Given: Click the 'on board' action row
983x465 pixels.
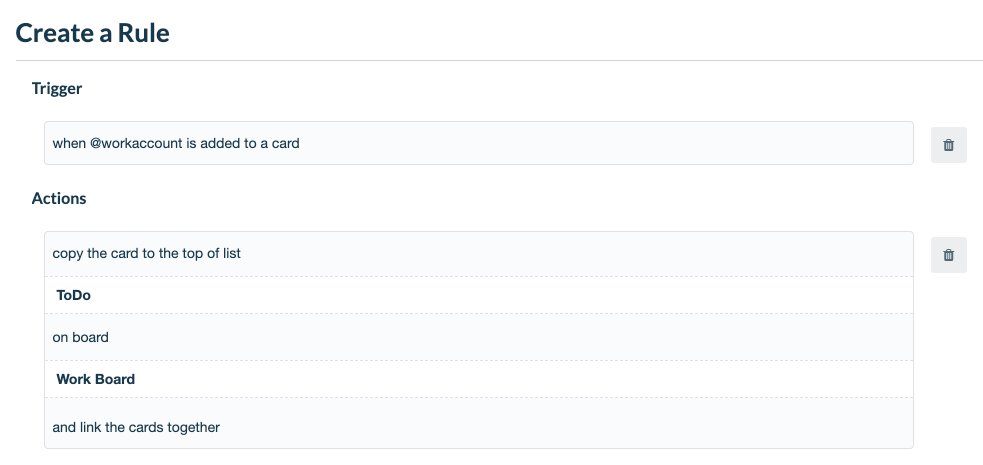Looking at the screenshot, I should 479,337.
